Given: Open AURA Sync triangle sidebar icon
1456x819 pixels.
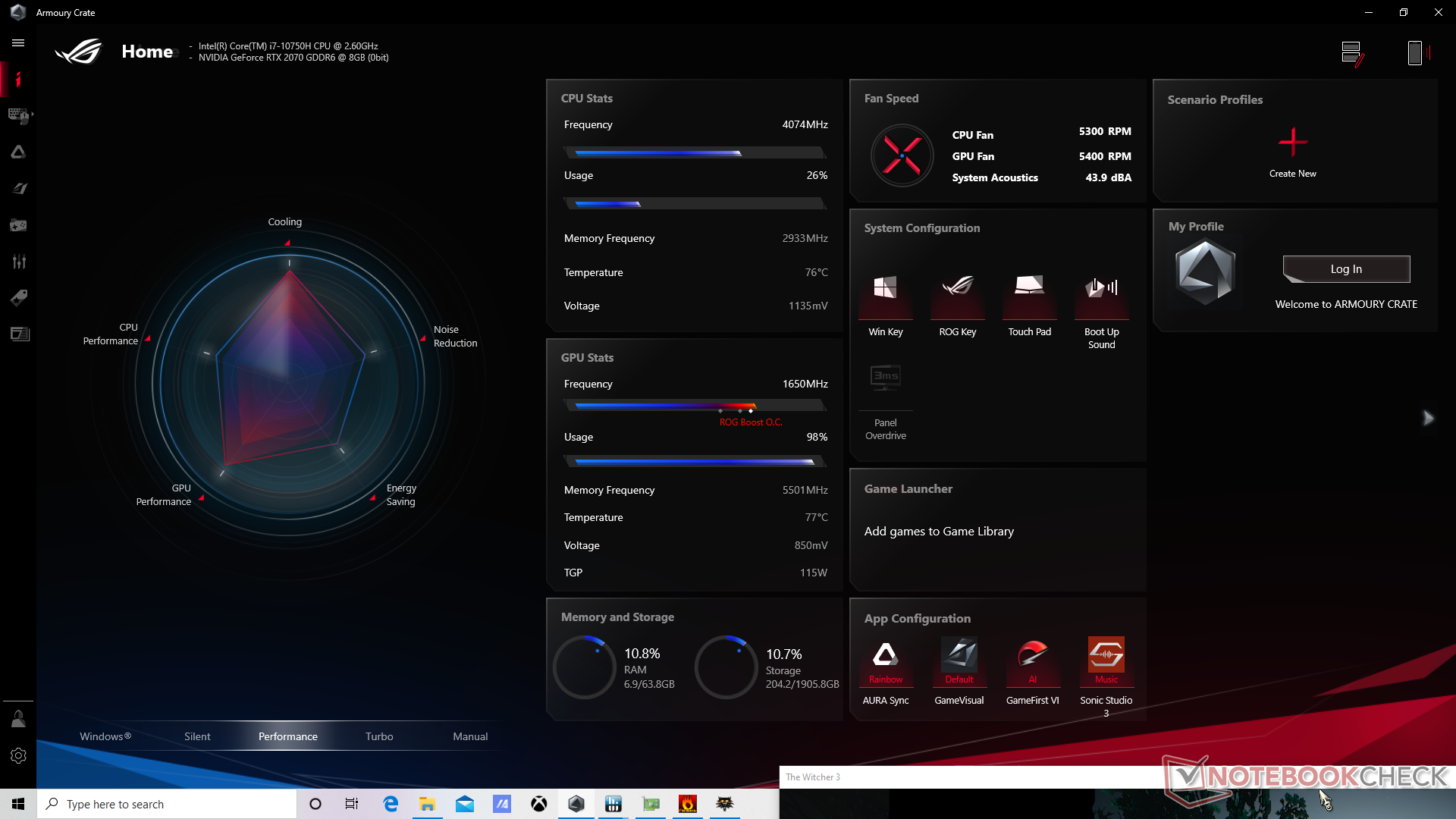Looking at the screenshot, I should click(19, 152).
